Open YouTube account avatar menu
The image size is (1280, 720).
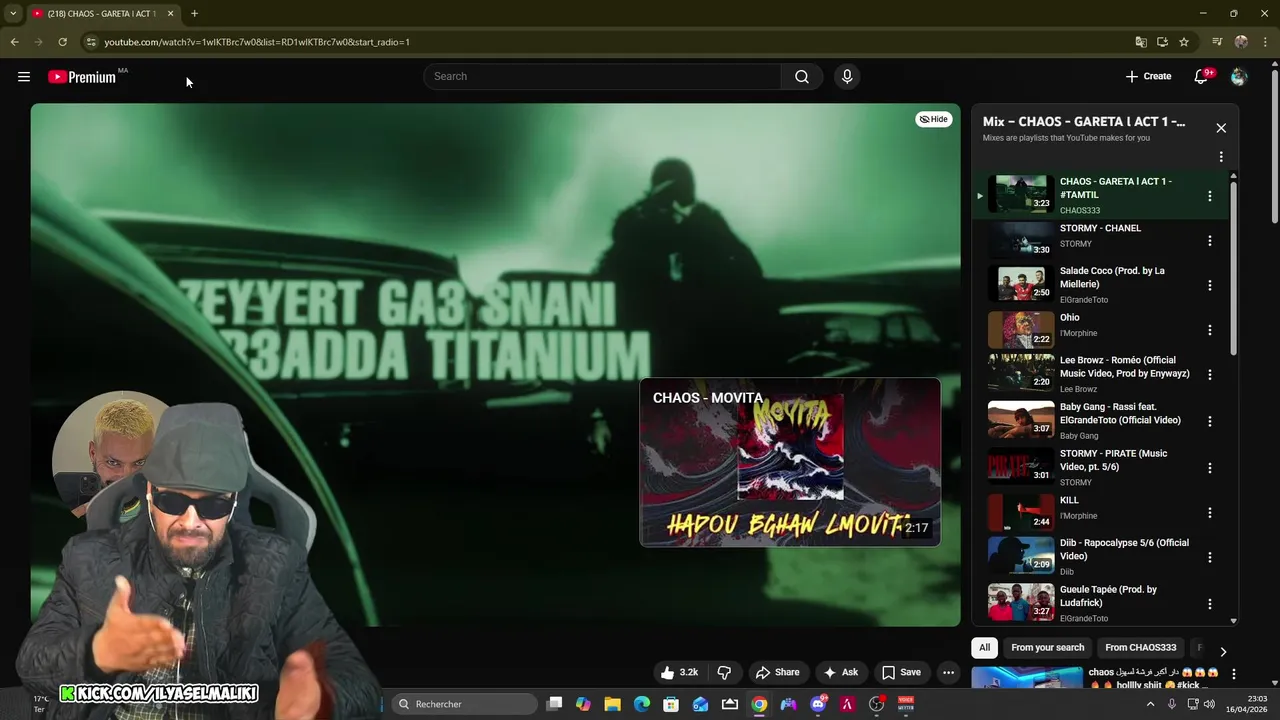pos(1239,76)
